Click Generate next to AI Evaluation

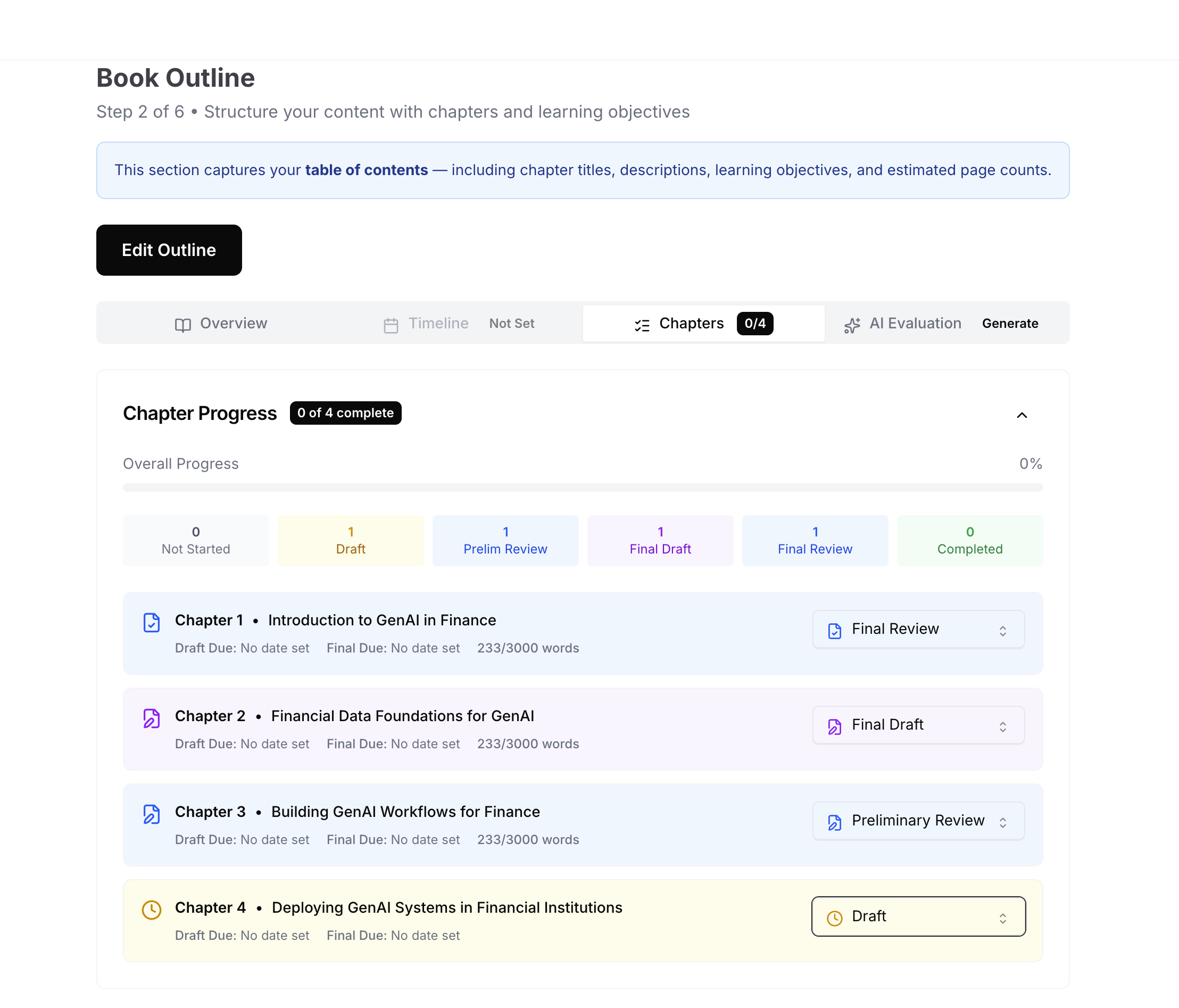1010,323
